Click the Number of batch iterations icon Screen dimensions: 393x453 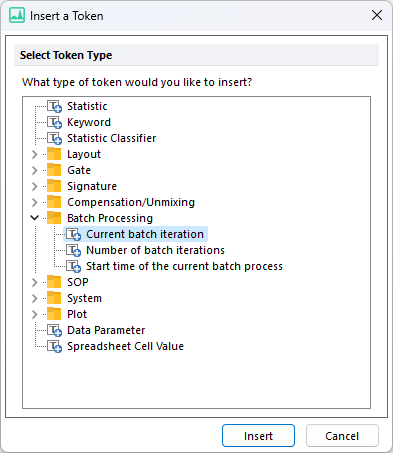click(x=73, y=250)
